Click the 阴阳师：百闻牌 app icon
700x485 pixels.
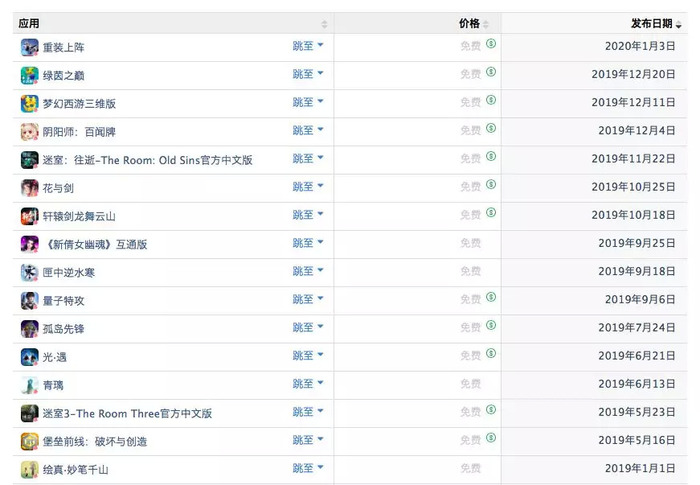pos(29,131)
